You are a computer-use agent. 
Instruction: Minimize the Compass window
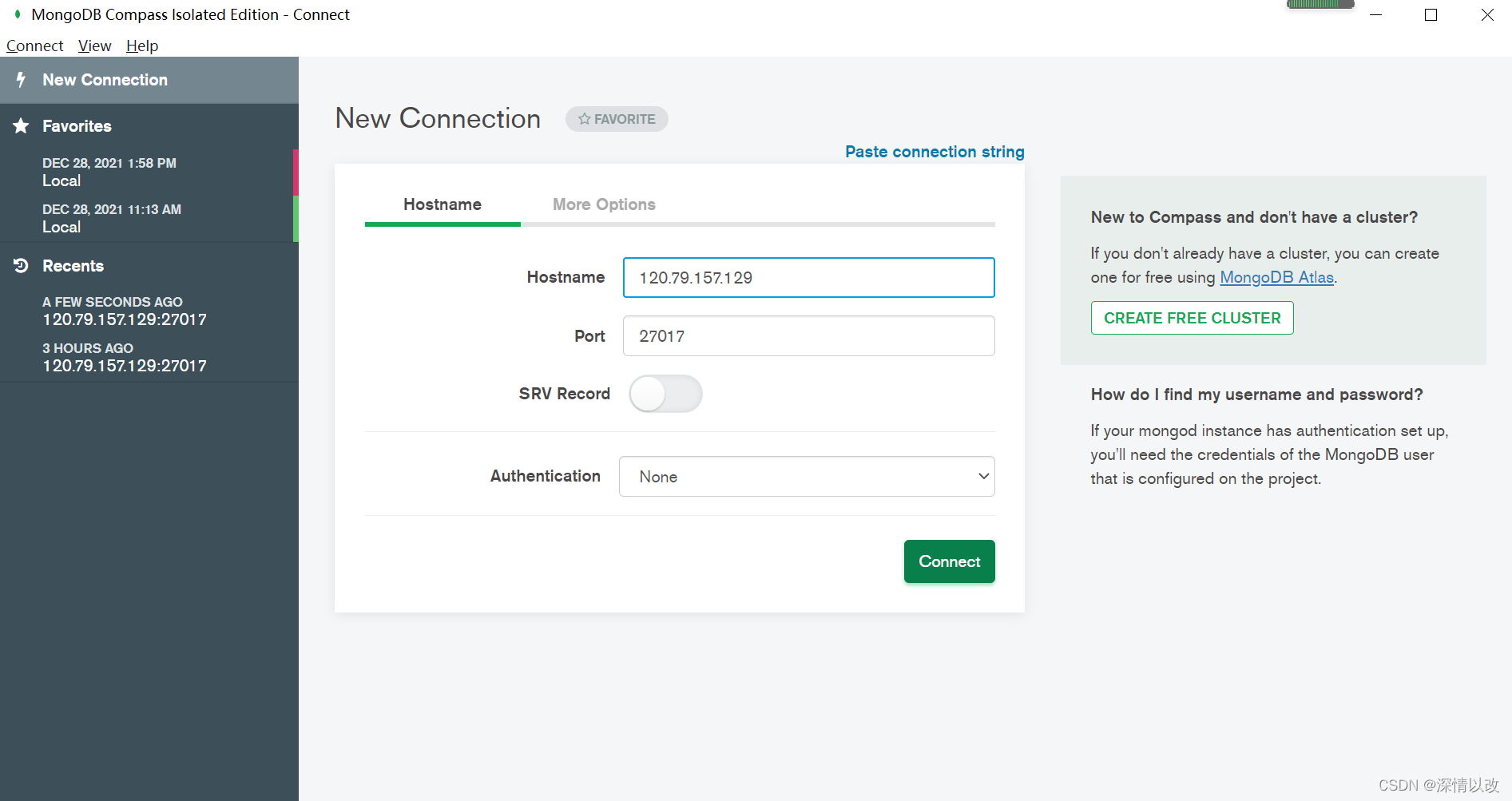click(x=1375, y=14)
